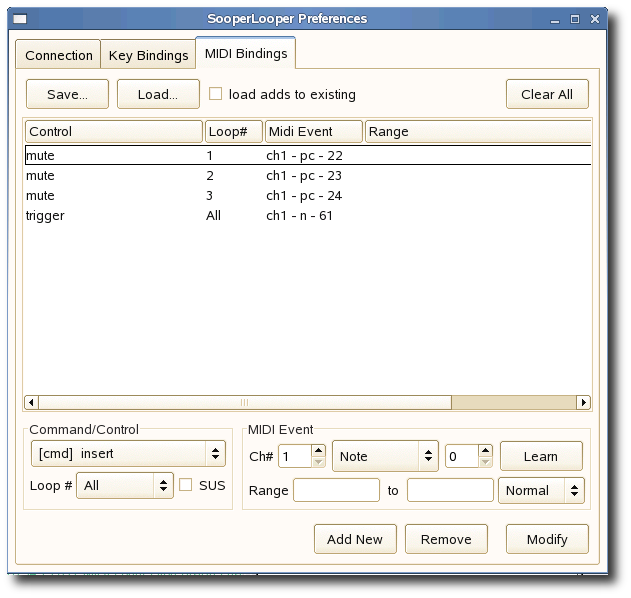631x598 pixels.
Task: Select the mute row with ch1 - pc - 24
Action: click(308, 196)
